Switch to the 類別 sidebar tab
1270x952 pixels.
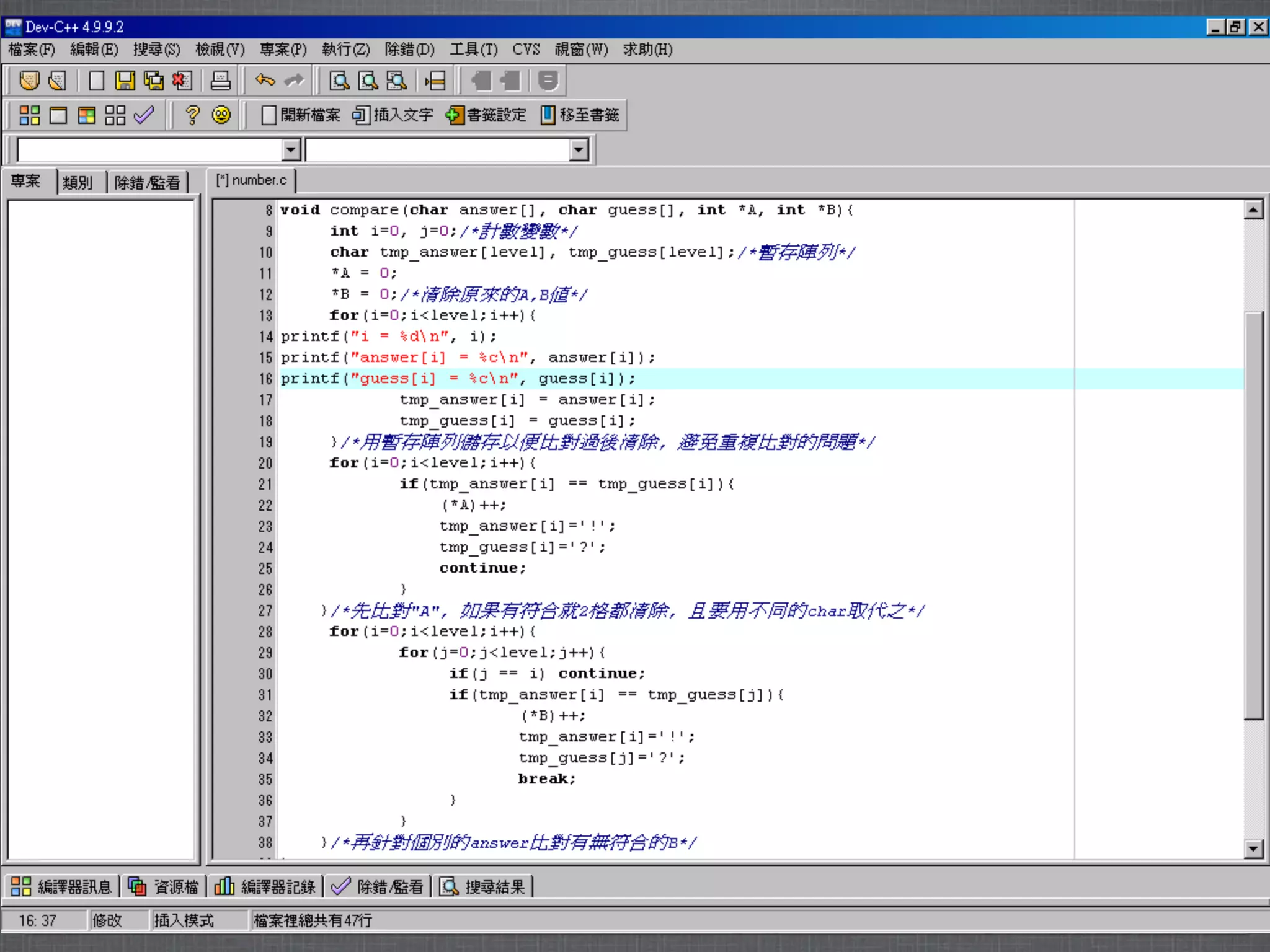[x=78, y=182]
